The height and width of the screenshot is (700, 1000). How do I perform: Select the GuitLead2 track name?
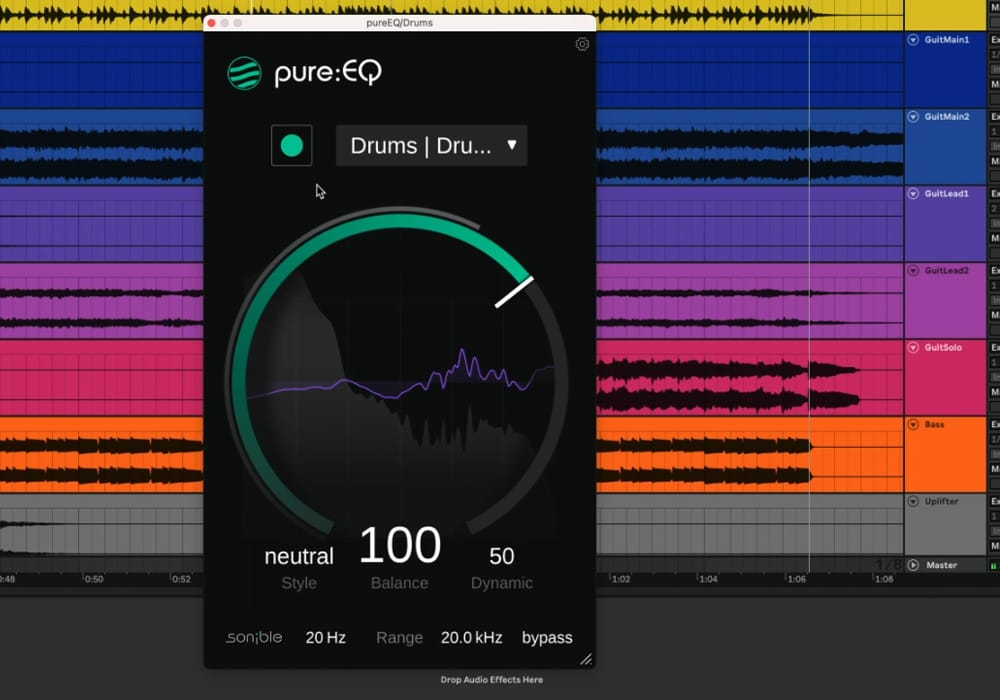pos(946,270)
